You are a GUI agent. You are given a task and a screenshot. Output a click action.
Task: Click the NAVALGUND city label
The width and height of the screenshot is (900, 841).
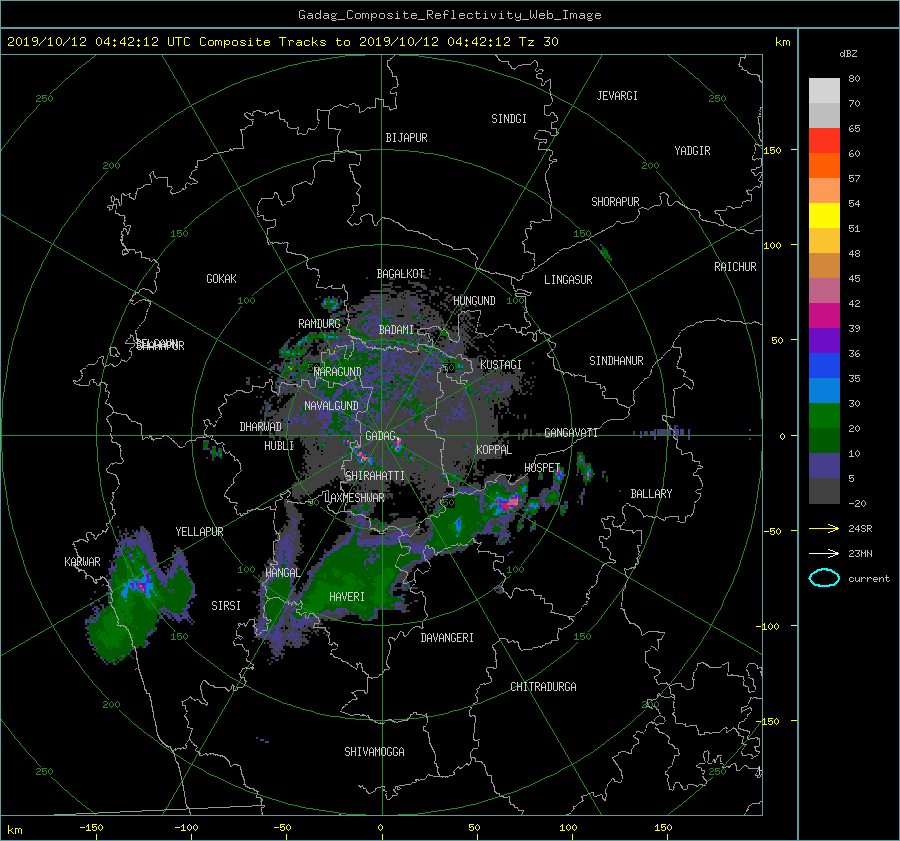[x=331, y=406]
